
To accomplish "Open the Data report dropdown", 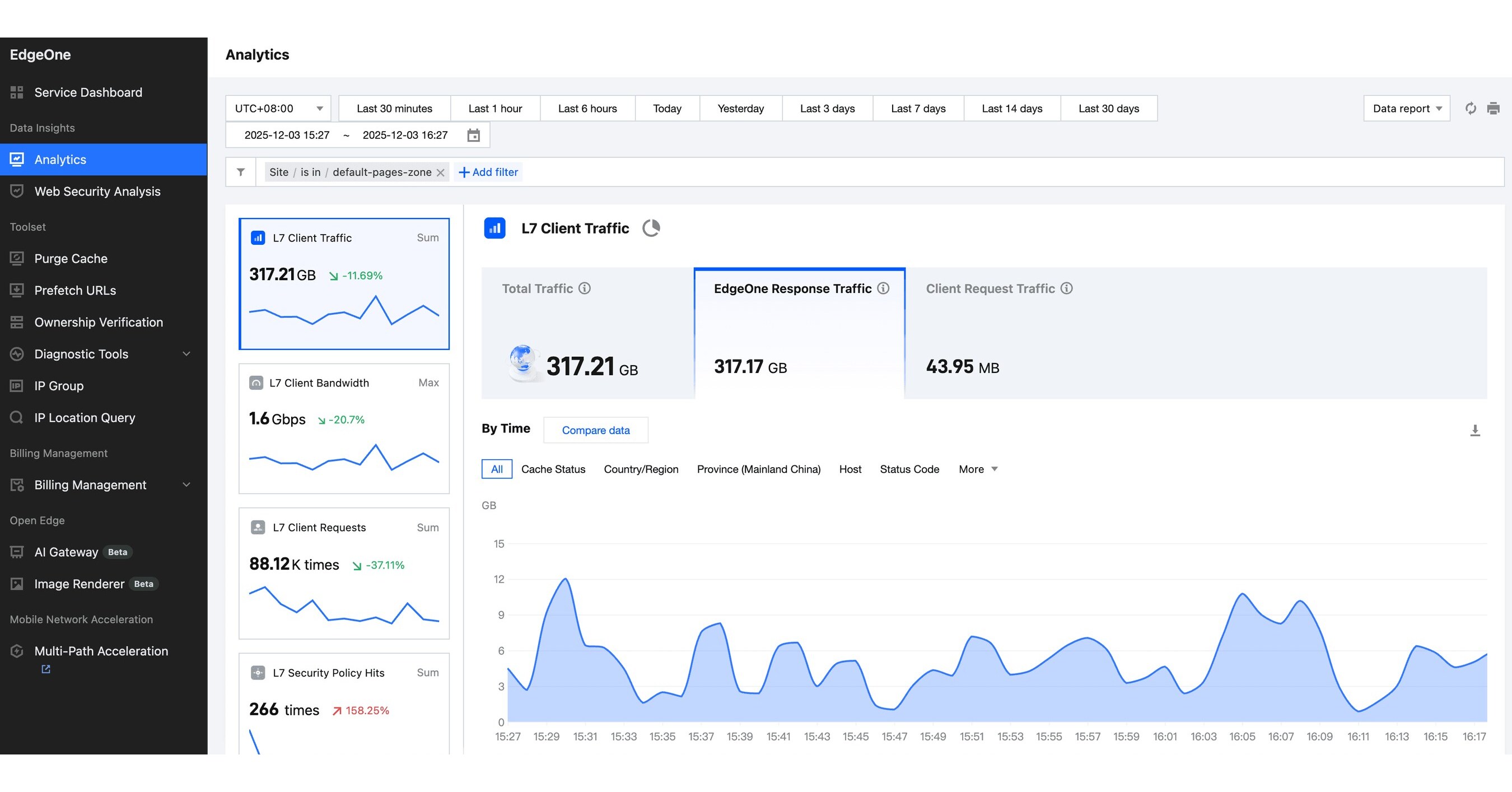I will coord(1406,109).
